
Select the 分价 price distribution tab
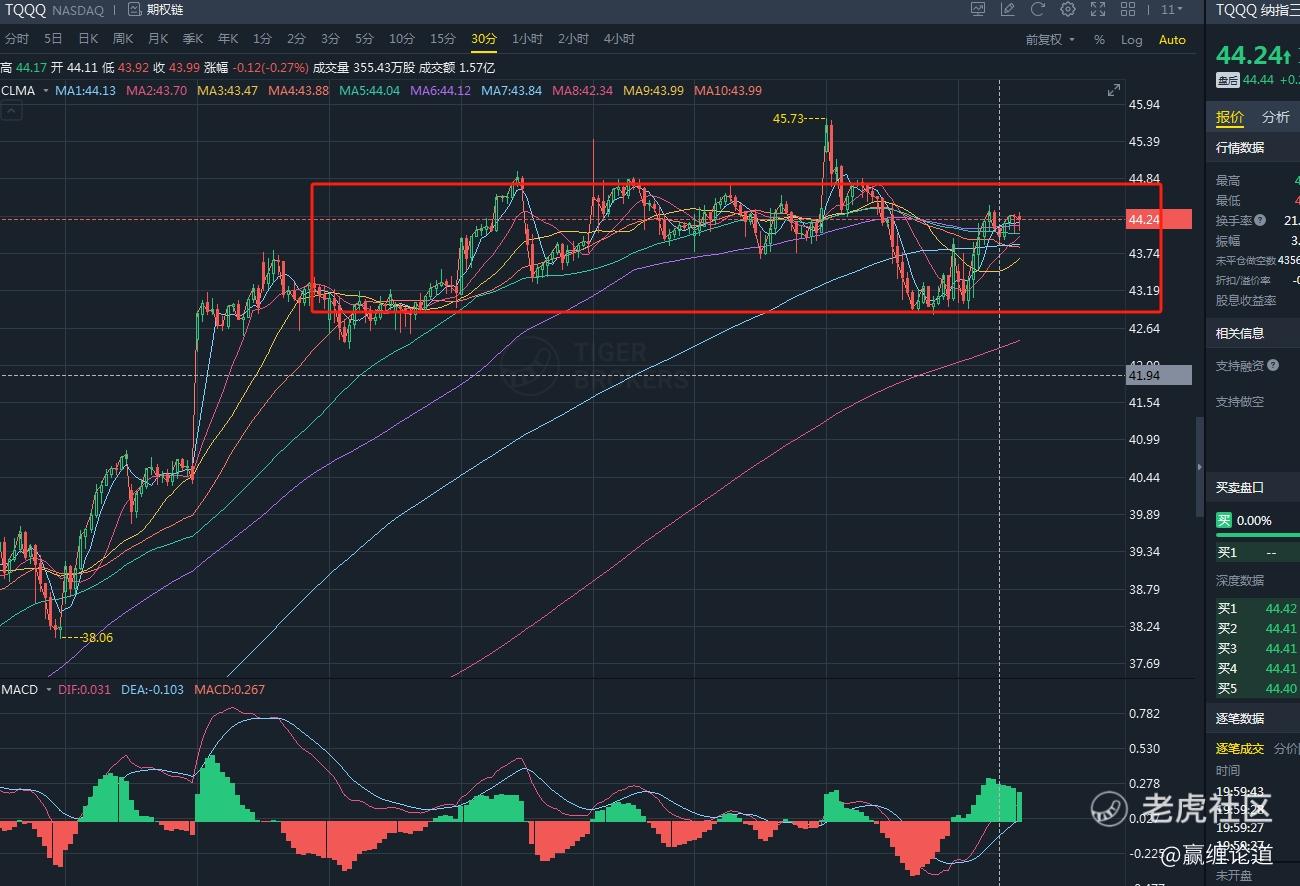[x=1287, y=748]
